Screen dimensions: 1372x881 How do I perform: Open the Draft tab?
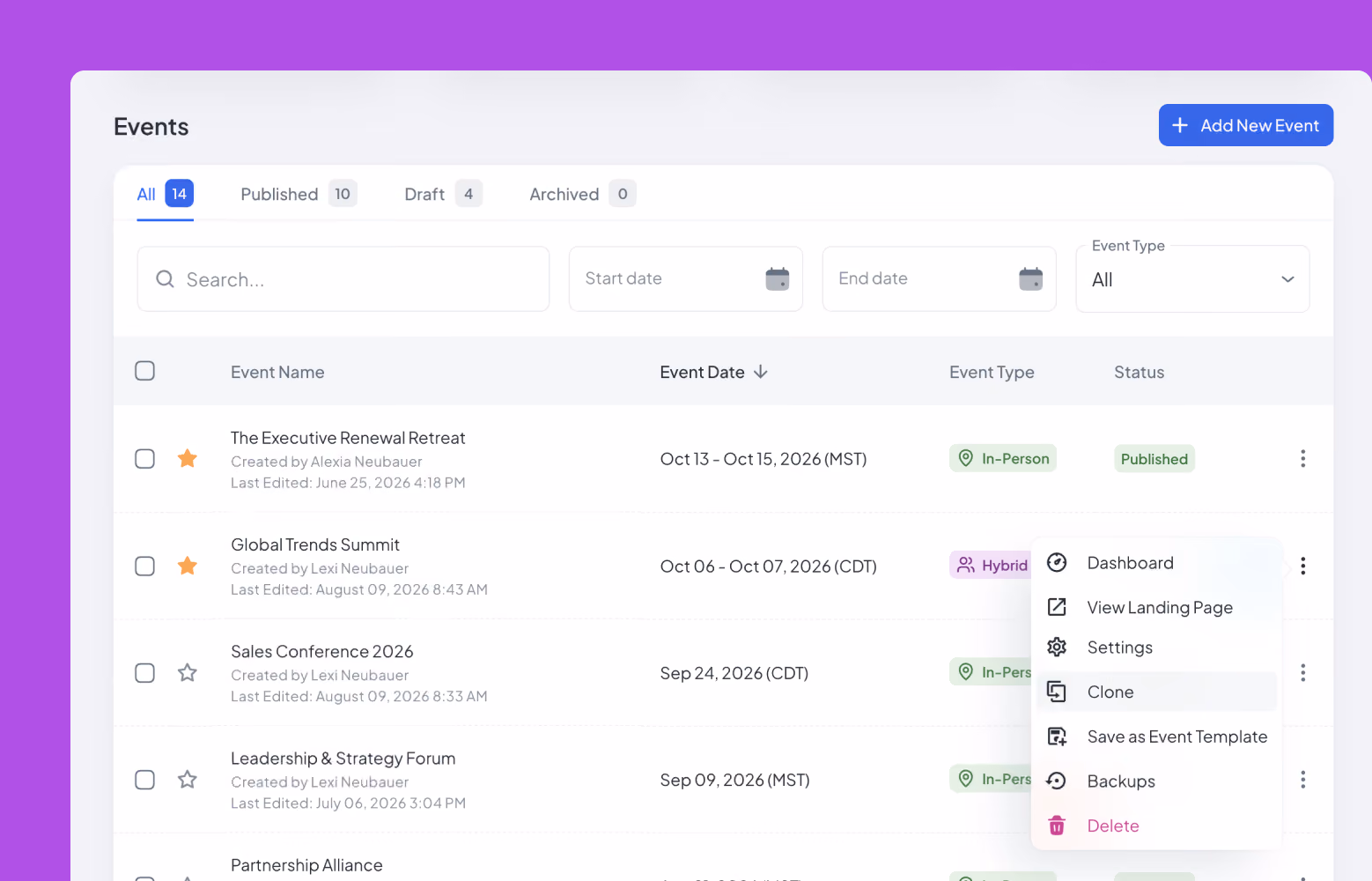[x=443, y=194]
